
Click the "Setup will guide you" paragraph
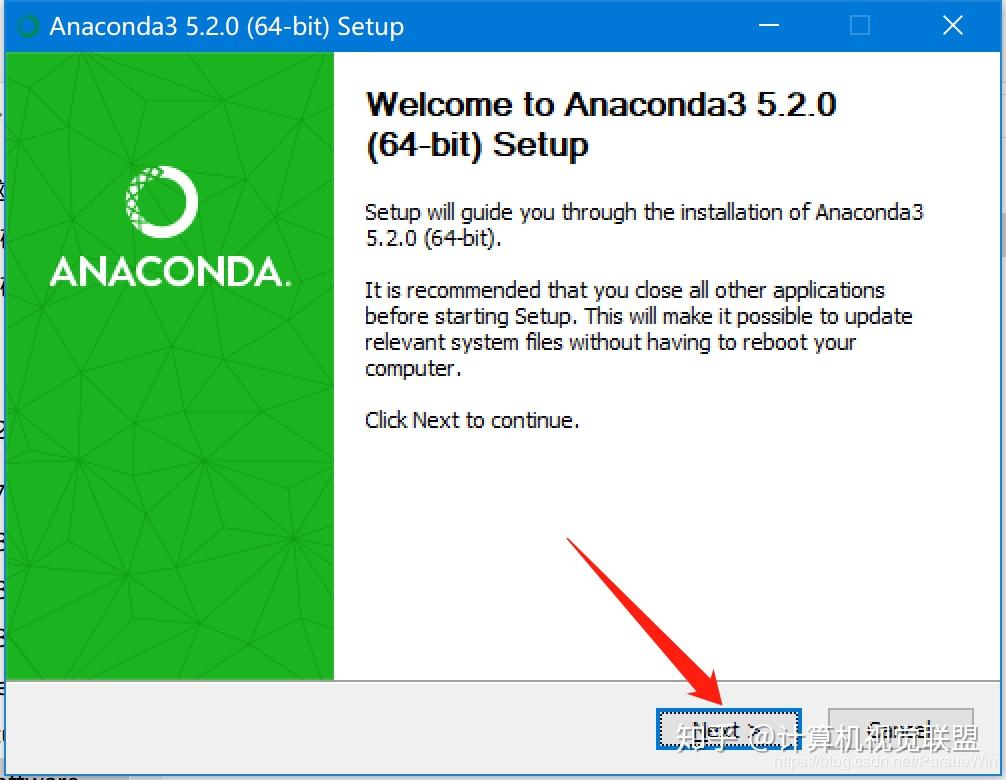pyautogui.click(x=644, y=225)
